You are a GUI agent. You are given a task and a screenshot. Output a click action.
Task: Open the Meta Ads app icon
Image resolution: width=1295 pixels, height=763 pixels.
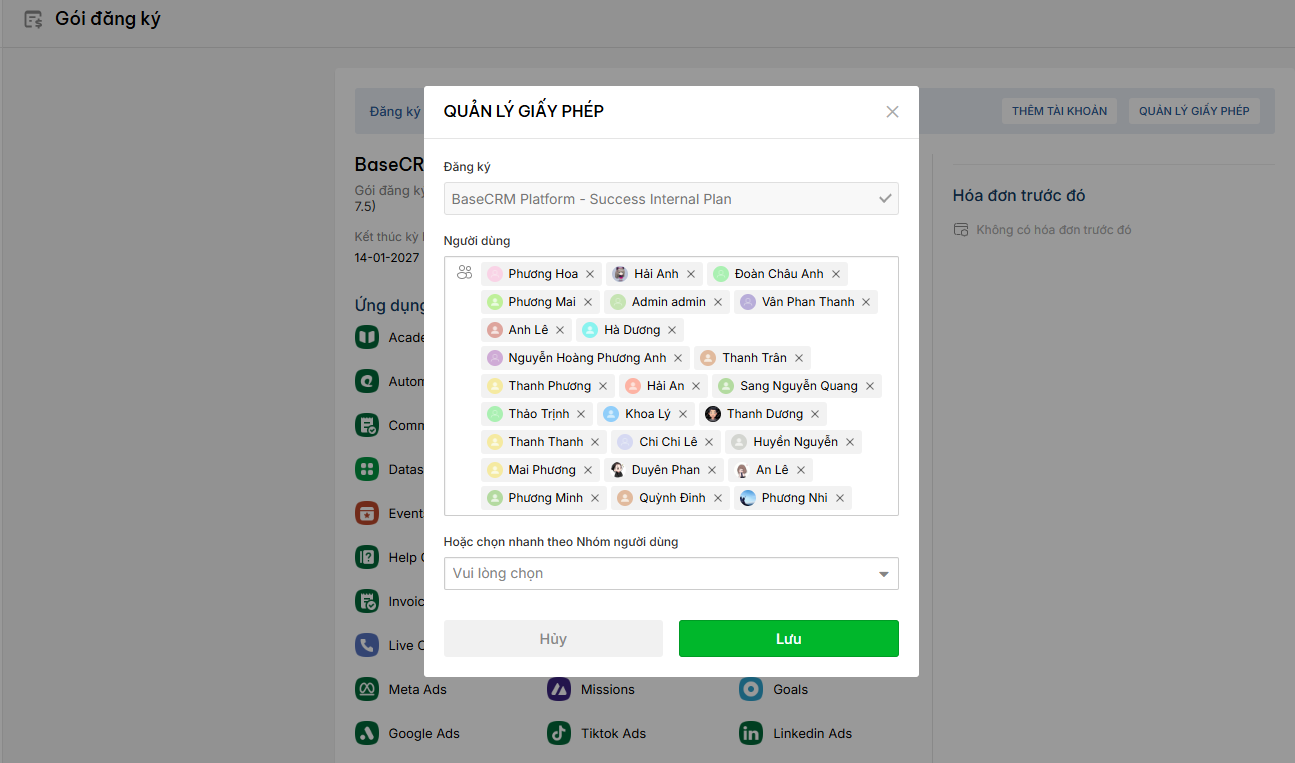pyautogui.click(x=367, y=689)
